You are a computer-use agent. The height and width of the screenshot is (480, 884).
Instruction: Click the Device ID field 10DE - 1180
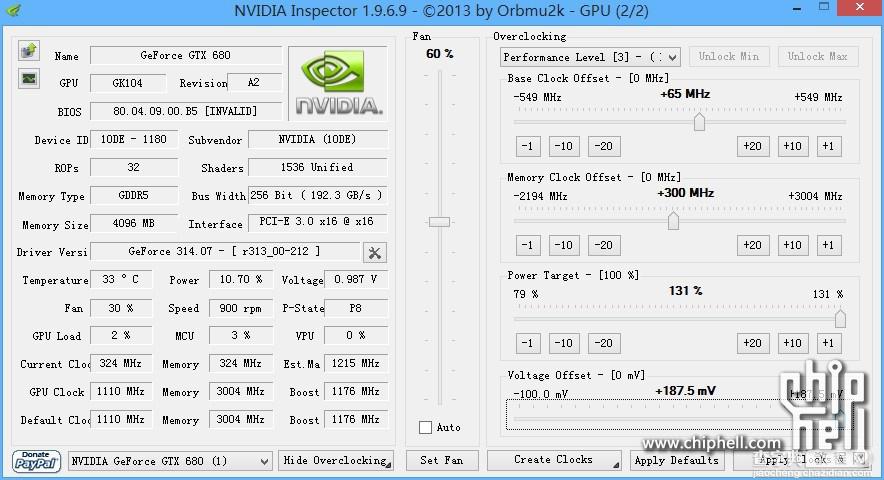134,139
